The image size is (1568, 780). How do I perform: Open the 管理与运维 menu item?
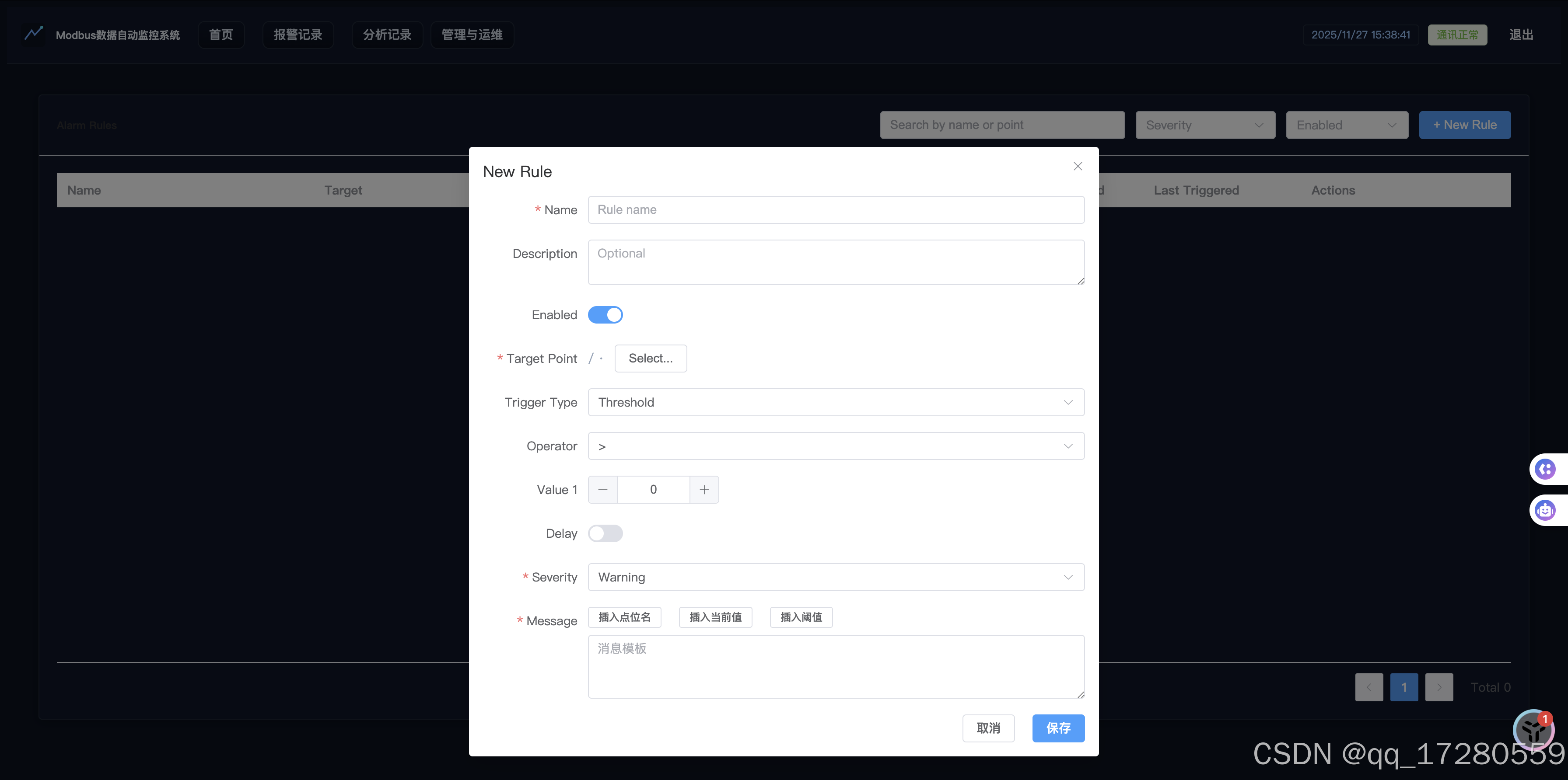click(x=472, y=35)
